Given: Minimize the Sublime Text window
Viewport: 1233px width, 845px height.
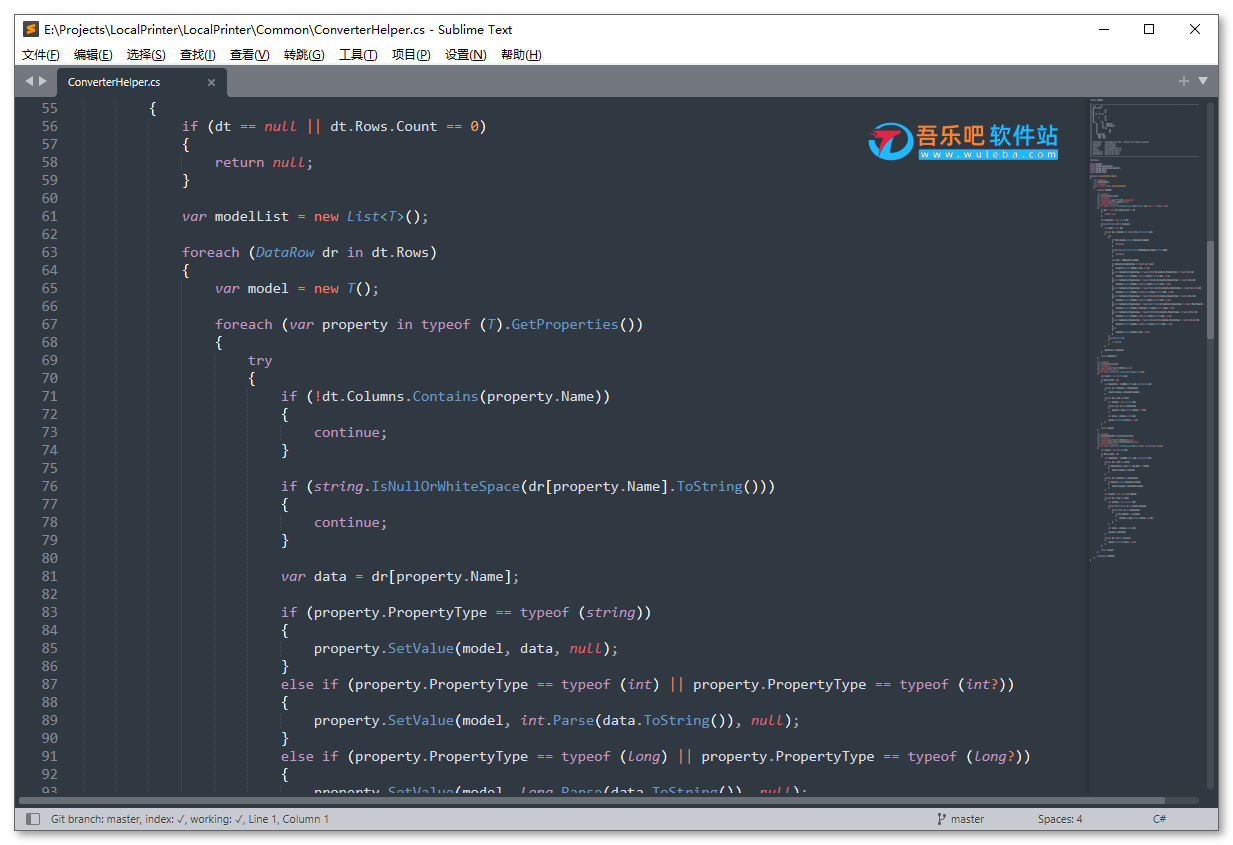Looking at the screenshot, I should [x=1103, y=29].
